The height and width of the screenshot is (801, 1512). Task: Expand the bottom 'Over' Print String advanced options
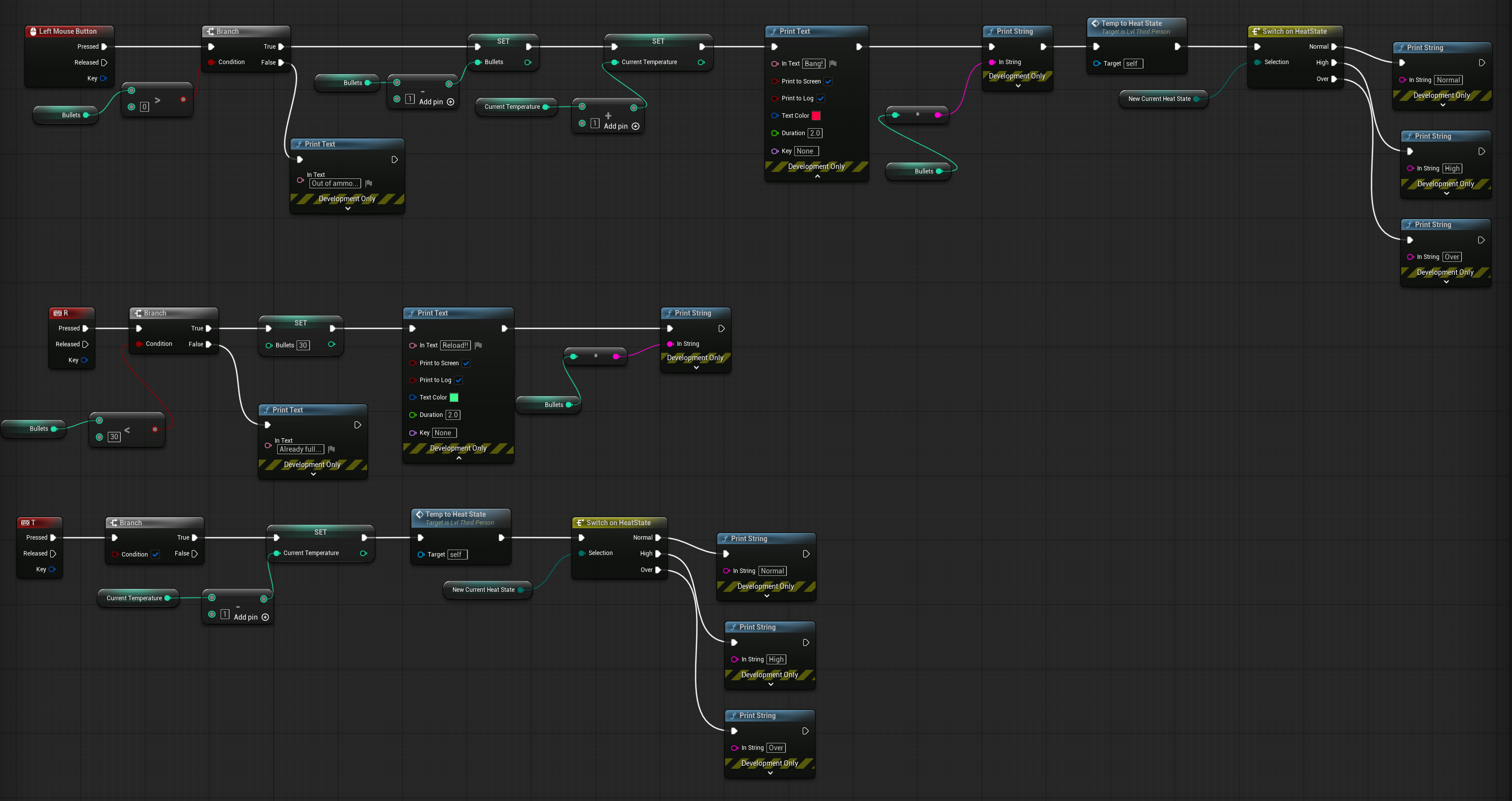click(770, 773)
